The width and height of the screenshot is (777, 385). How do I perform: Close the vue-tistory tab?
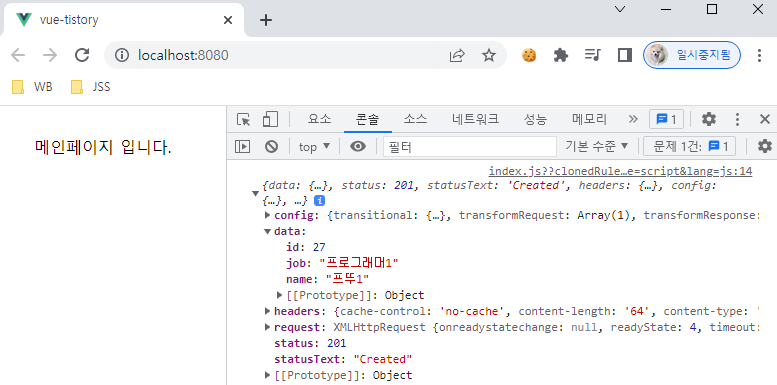click(x=228, y=20)
